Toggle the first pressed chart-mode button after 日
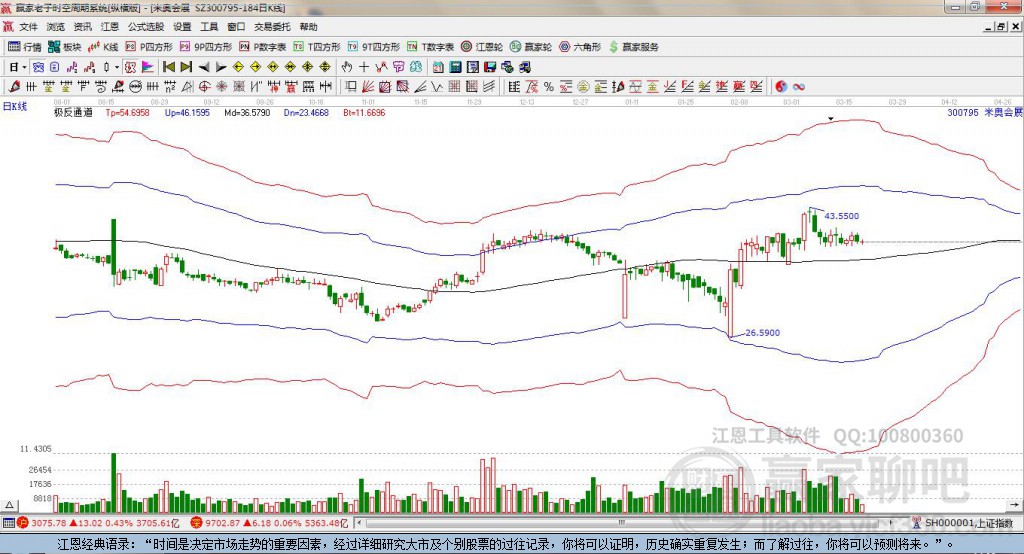1024x554 pixels. click(x=38, y=67)
